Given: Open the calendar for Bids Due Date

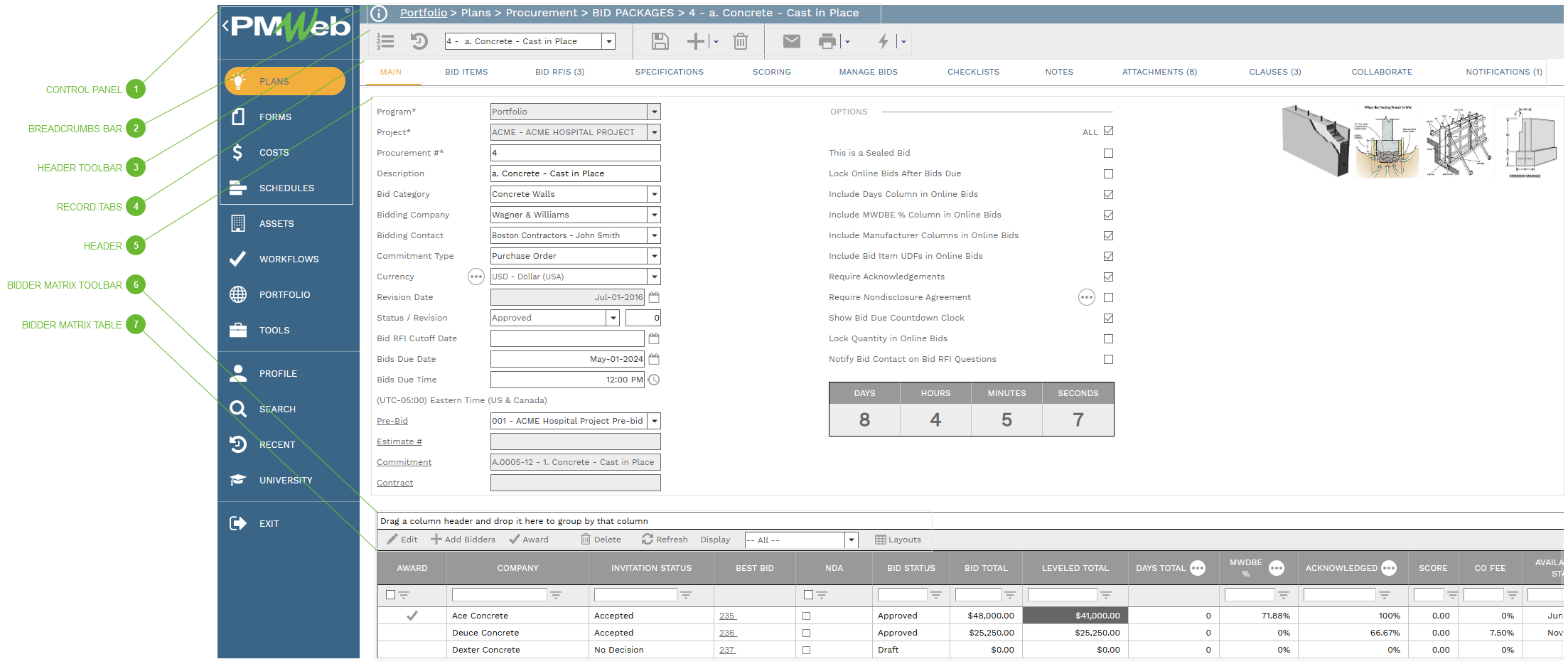Looking at the screenshot, I should pyautogui.click(x=654, y=359).
